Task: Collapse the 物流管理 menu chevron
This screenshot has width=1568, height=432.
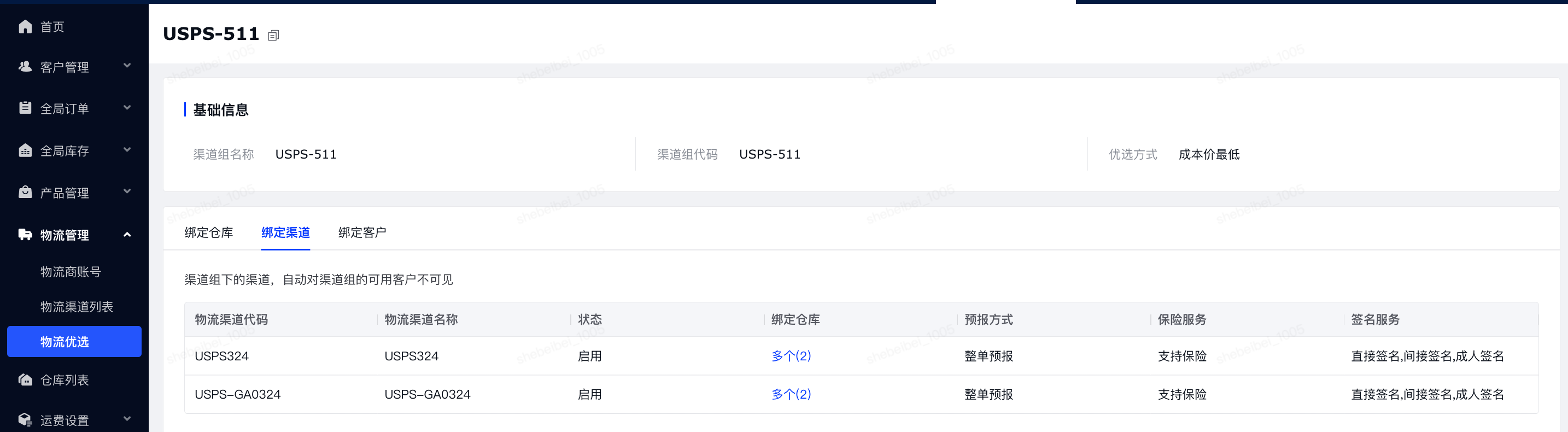Action: [x=127, y=234]
